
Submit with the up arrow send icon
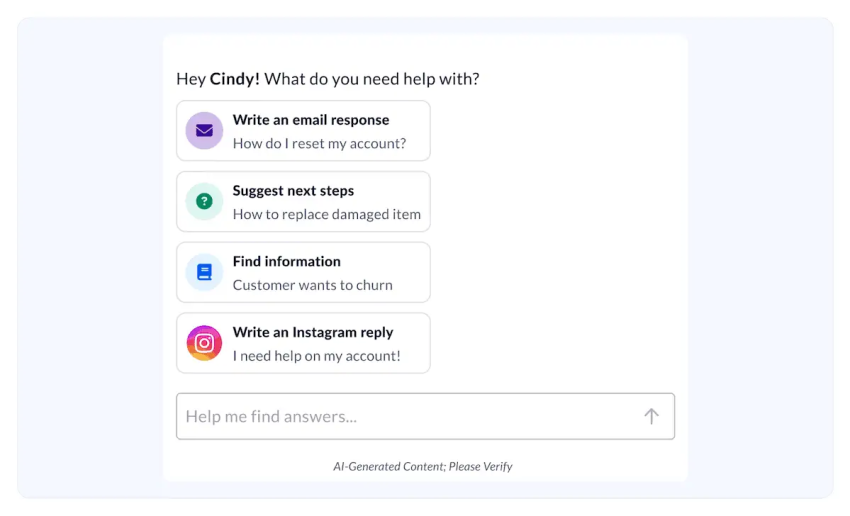pyautogui.click(x=651, y=416)
